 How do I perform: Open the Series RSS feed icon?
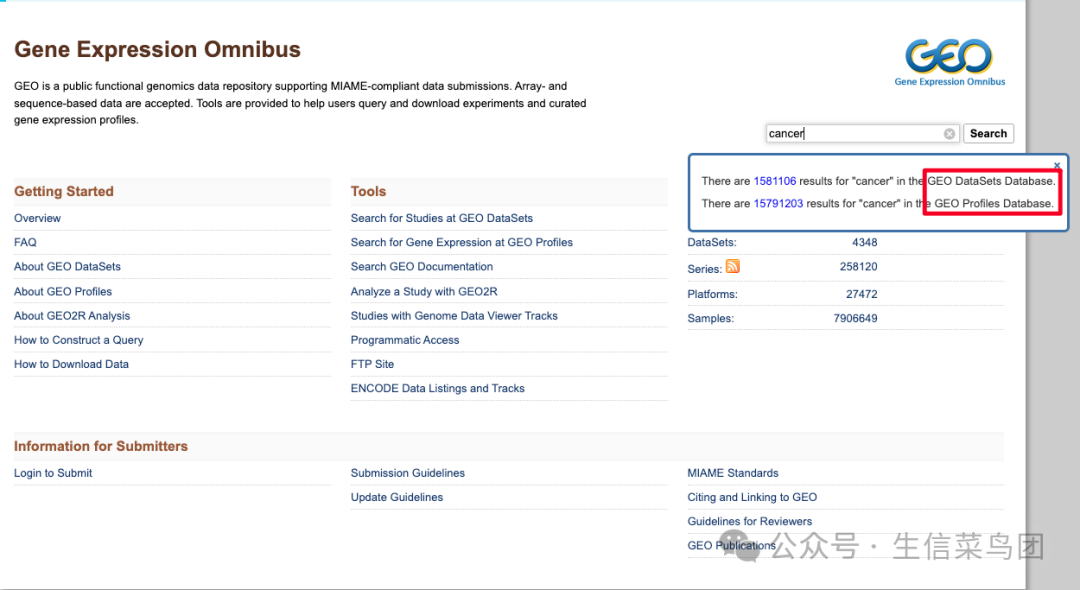click(x=733, y=266)
